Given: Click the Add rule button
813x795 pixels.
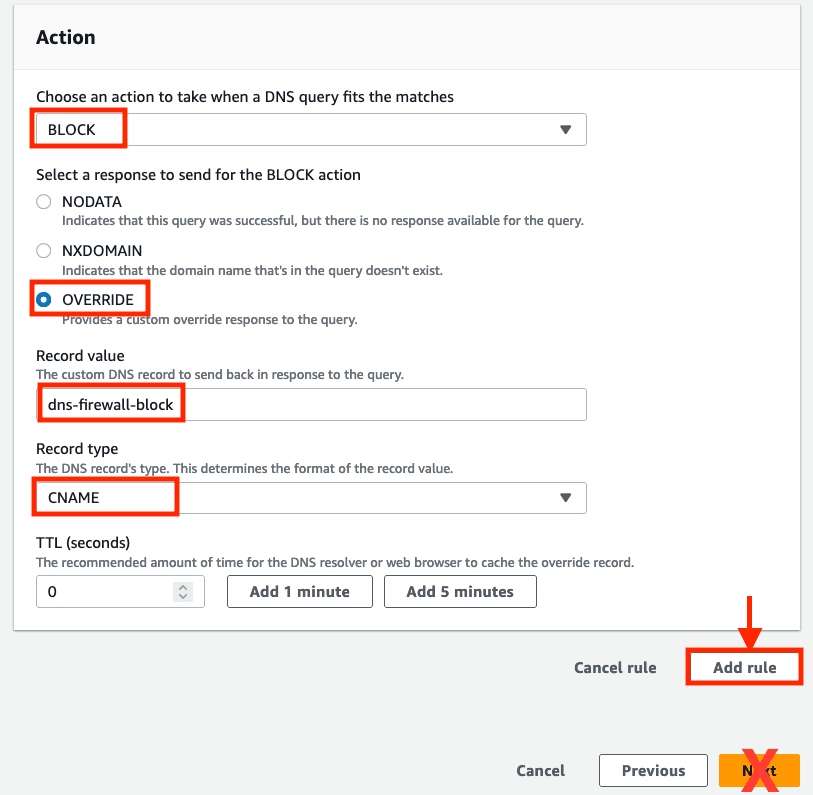Looking at the screenshot, I should tap(745, 667).
